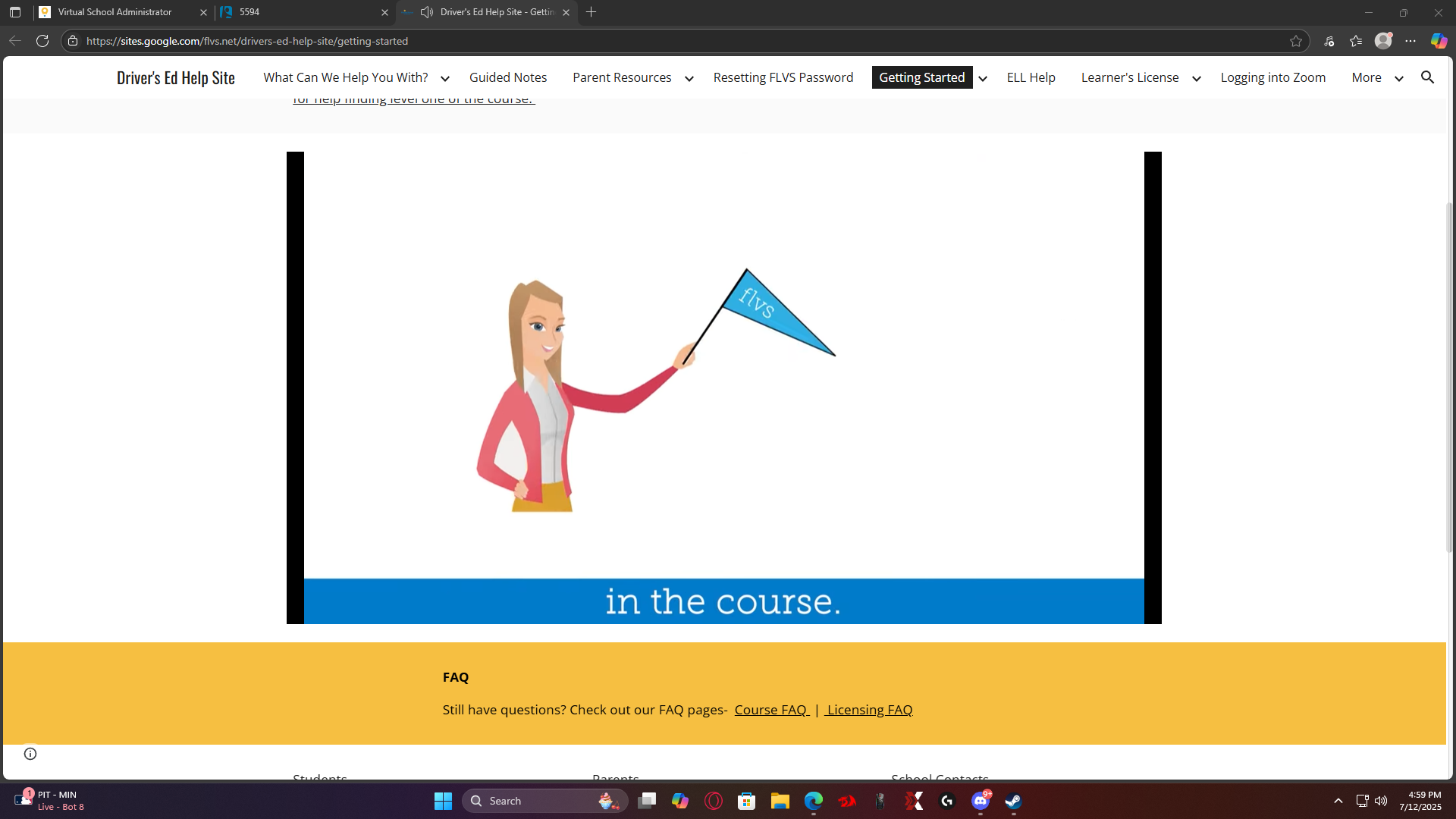
Task: Click the FLVS video to play or pause
Action: point(723,388)
